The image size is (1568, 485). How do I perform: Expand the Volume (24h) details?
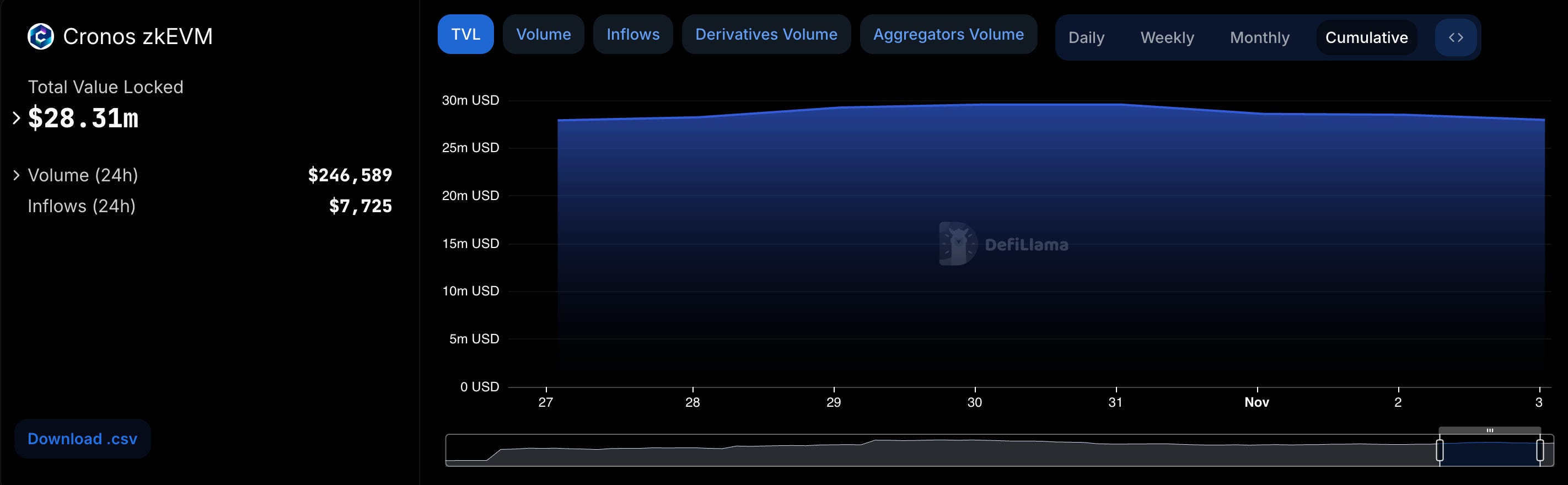click(x=17, y=175)
